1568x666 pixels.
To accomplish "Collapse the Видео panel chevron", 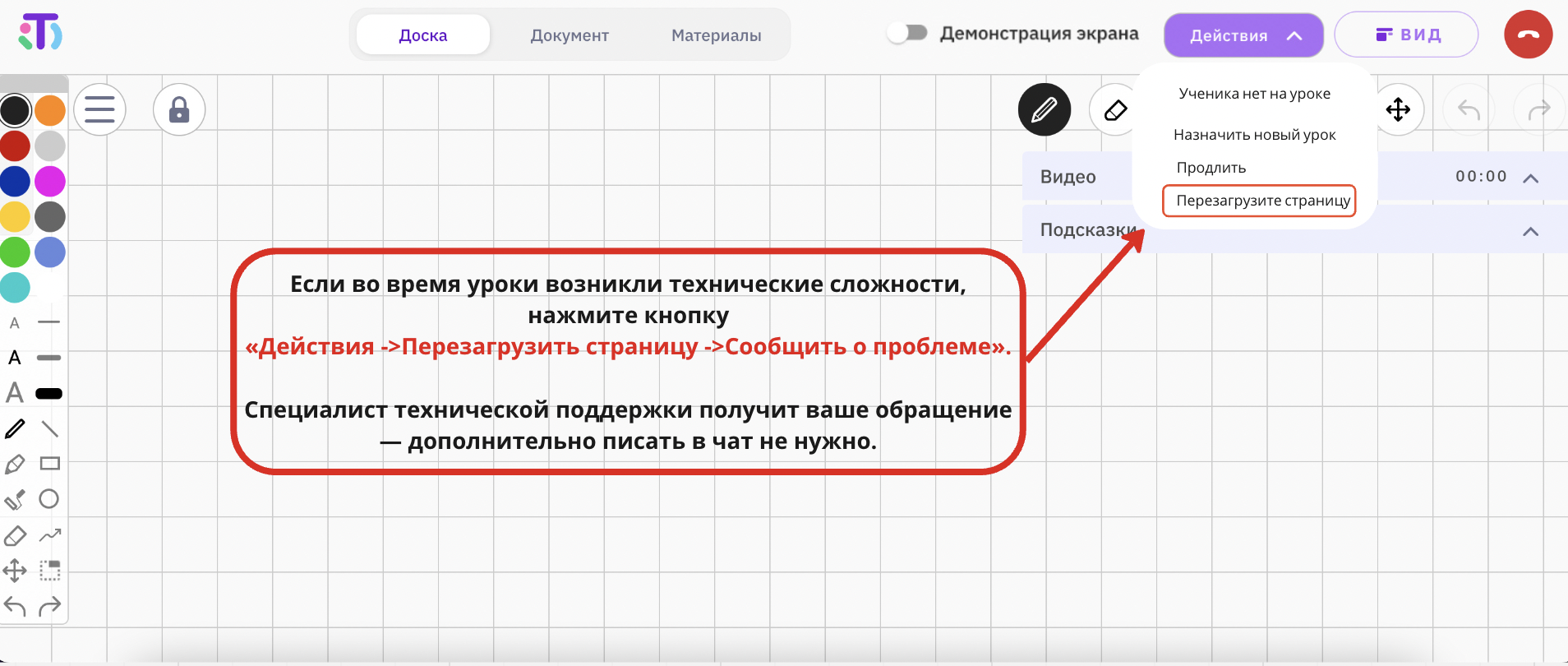I will pyautogui.click(x=1530, y=178).
